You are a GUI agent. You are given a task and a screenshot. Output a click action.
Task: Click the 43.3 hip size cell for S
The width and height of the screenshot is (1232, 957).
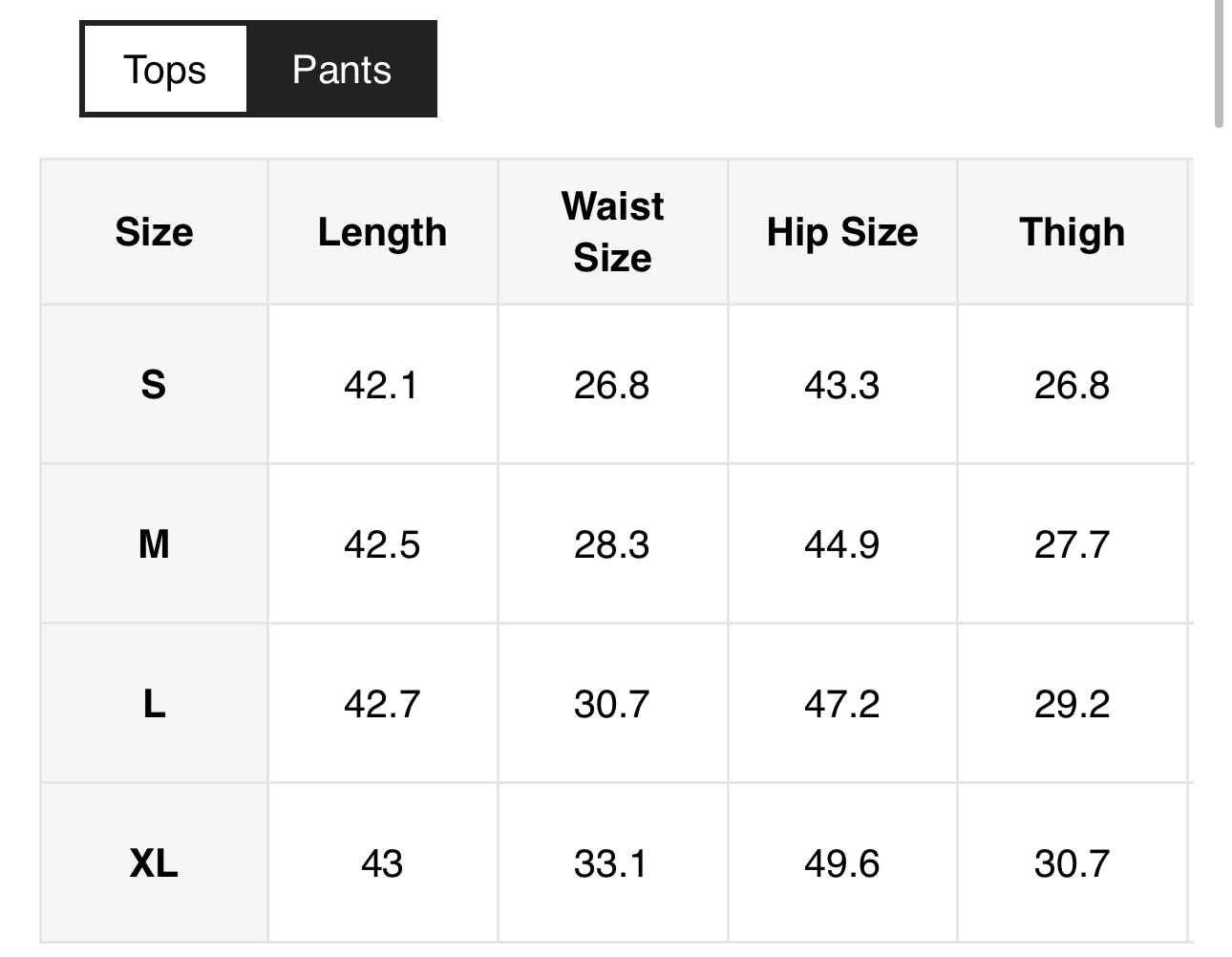[842, 385]
